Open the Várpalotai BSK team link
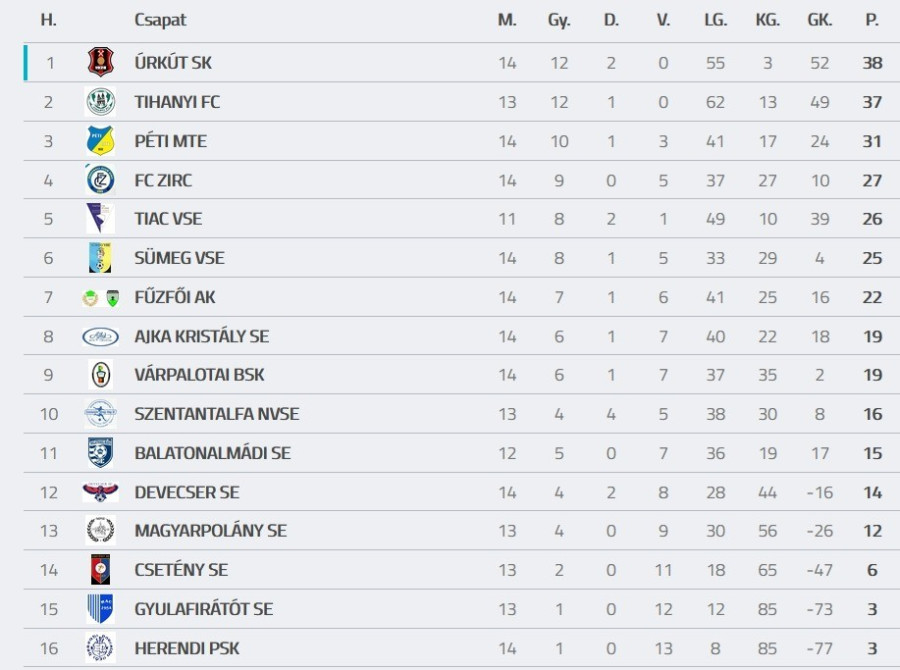This screenshot has width=900, height=670. pyautogui.click(x=199, y=375)
